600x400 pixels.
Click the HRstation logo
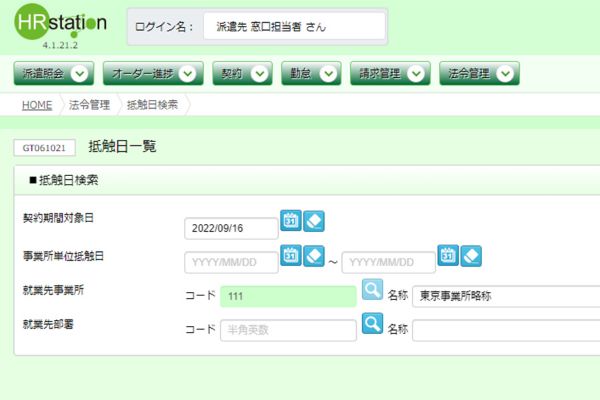click(62, 26)
